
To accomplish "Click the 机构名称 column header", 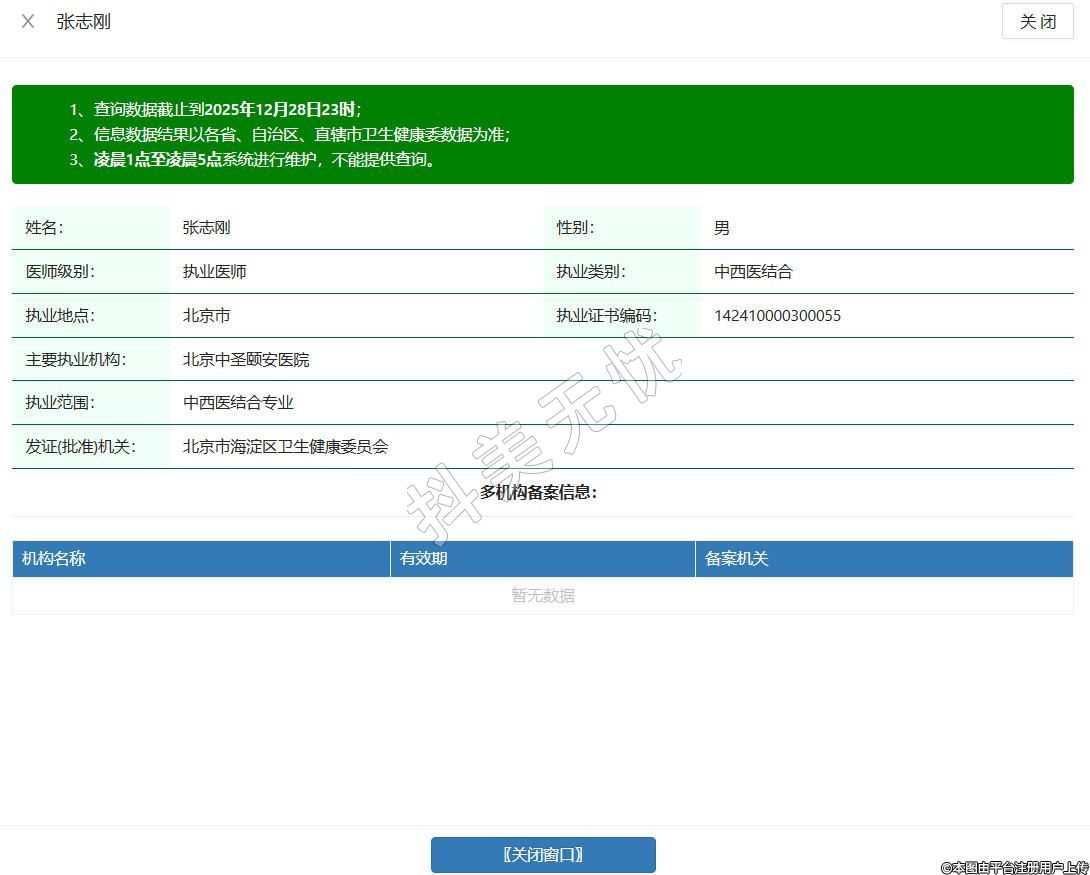I will pos(54,559).
